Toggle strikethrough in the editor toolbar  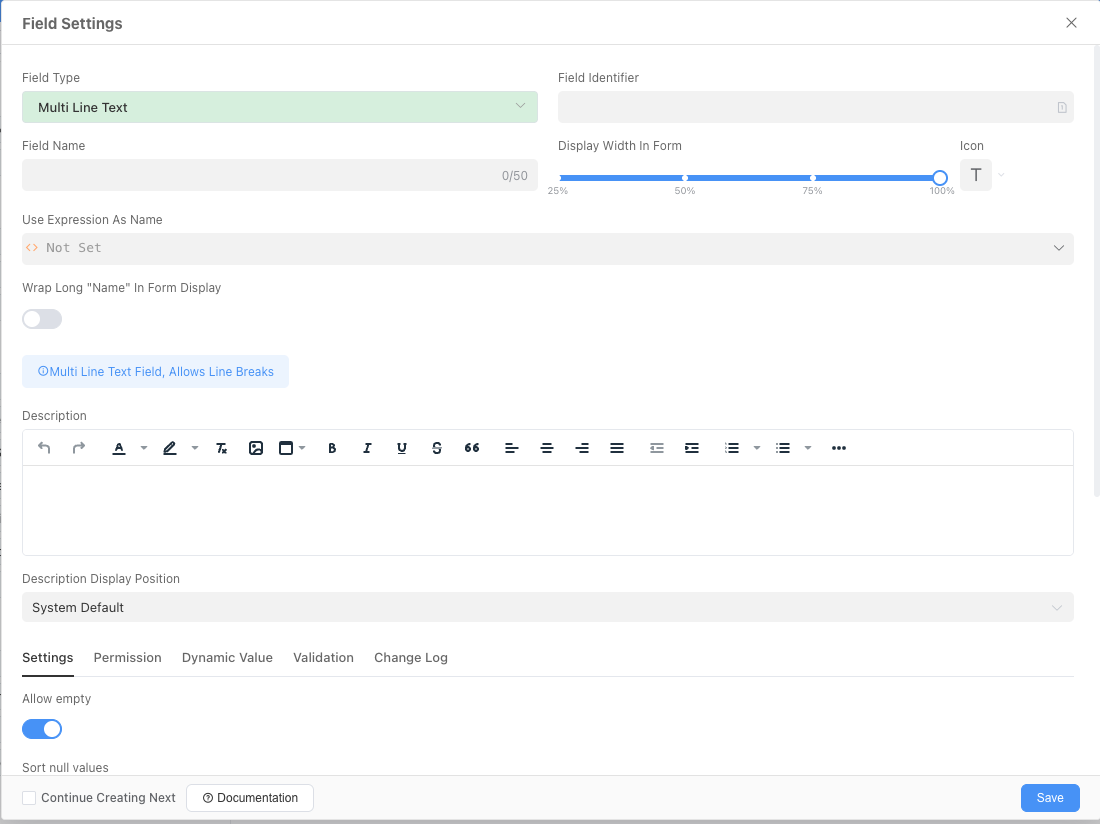(437, 448)
